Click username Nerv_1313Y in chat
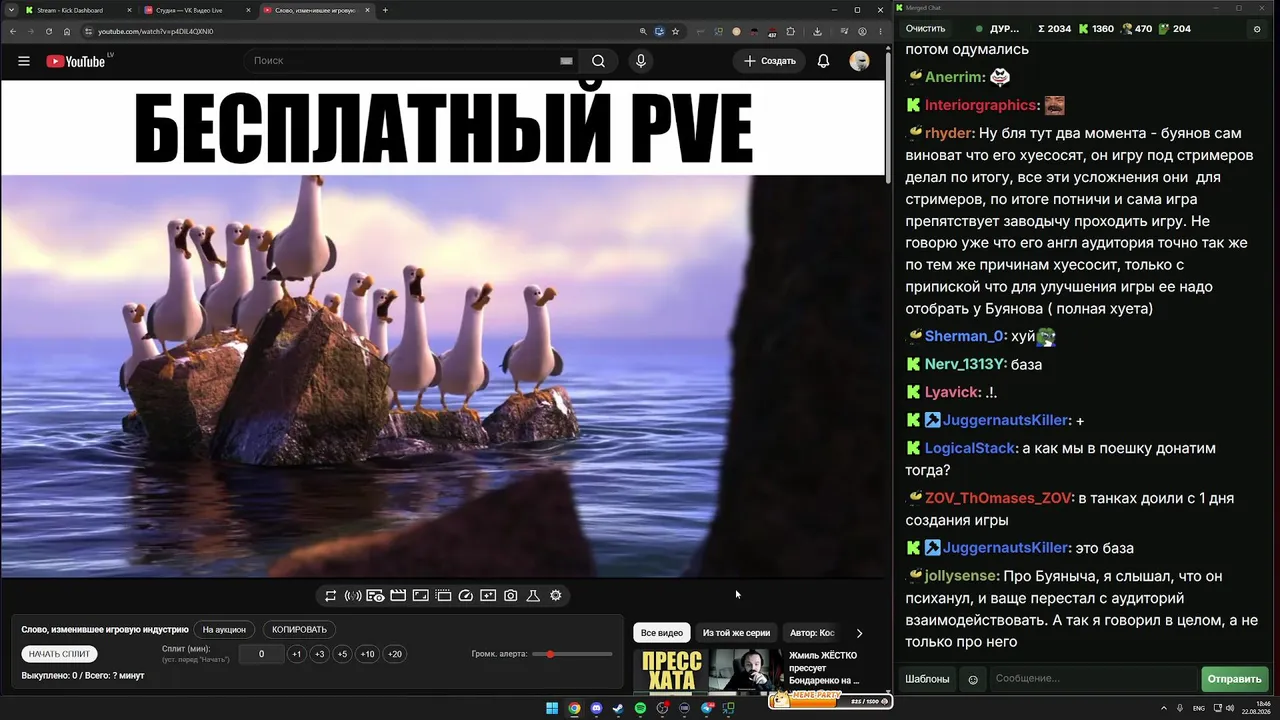The image size is (1280, 720). click(964, 365)
